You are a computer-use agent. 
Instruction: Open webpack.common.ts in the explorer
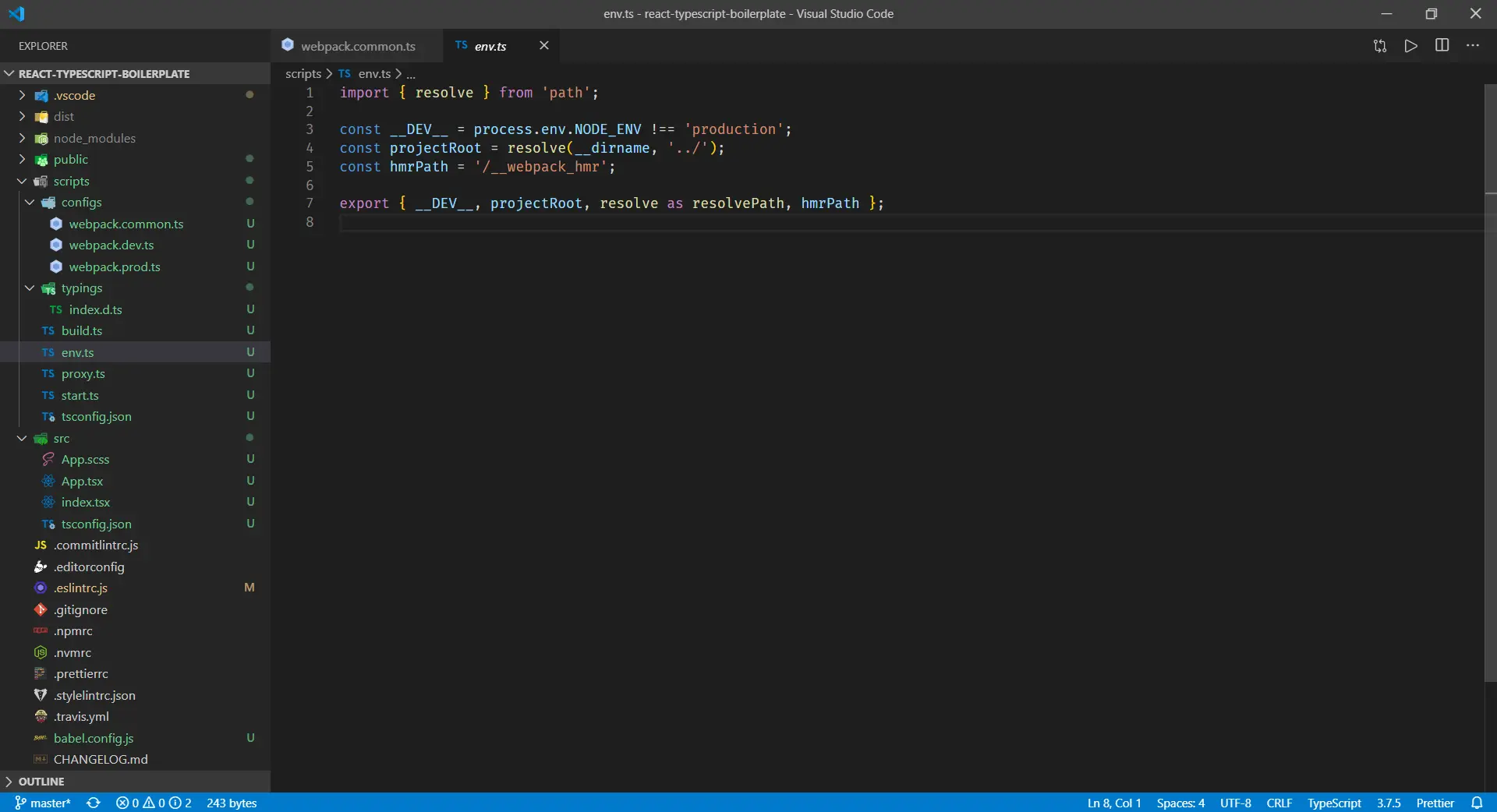[135, 224]
